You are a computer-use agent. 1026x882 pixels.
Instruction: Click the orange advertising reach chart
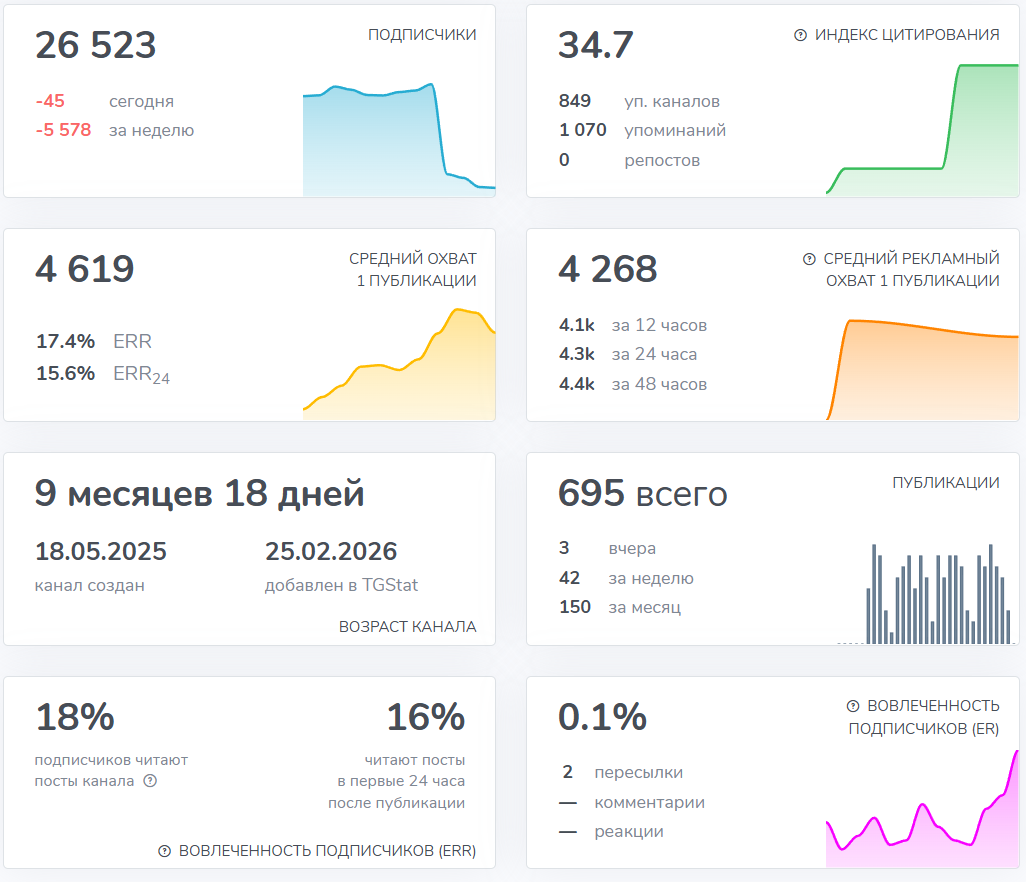921,368
